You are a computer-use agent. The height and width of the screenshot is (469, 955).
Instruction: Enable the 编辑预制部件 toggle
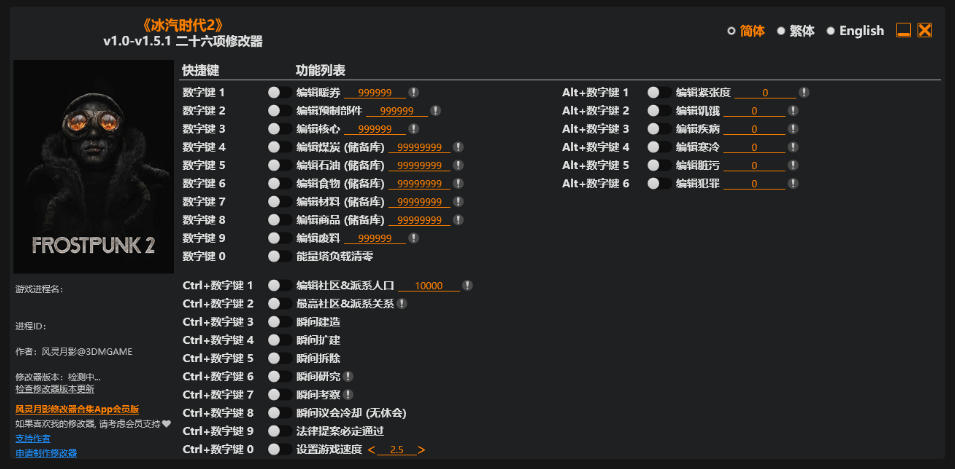coord(280,111)
